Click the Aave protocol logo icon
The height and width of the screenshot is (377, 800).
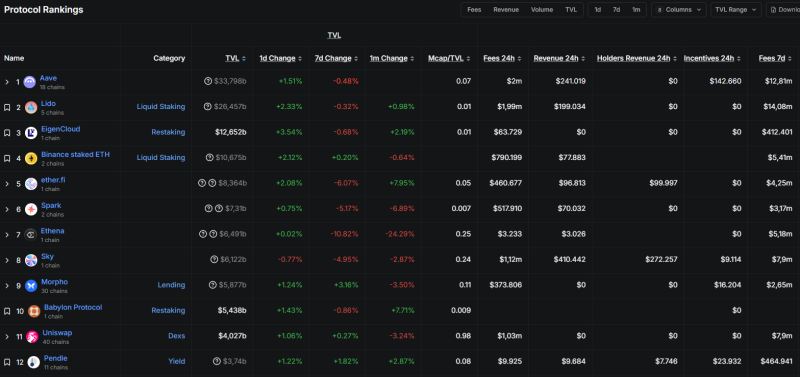[30, 82]
